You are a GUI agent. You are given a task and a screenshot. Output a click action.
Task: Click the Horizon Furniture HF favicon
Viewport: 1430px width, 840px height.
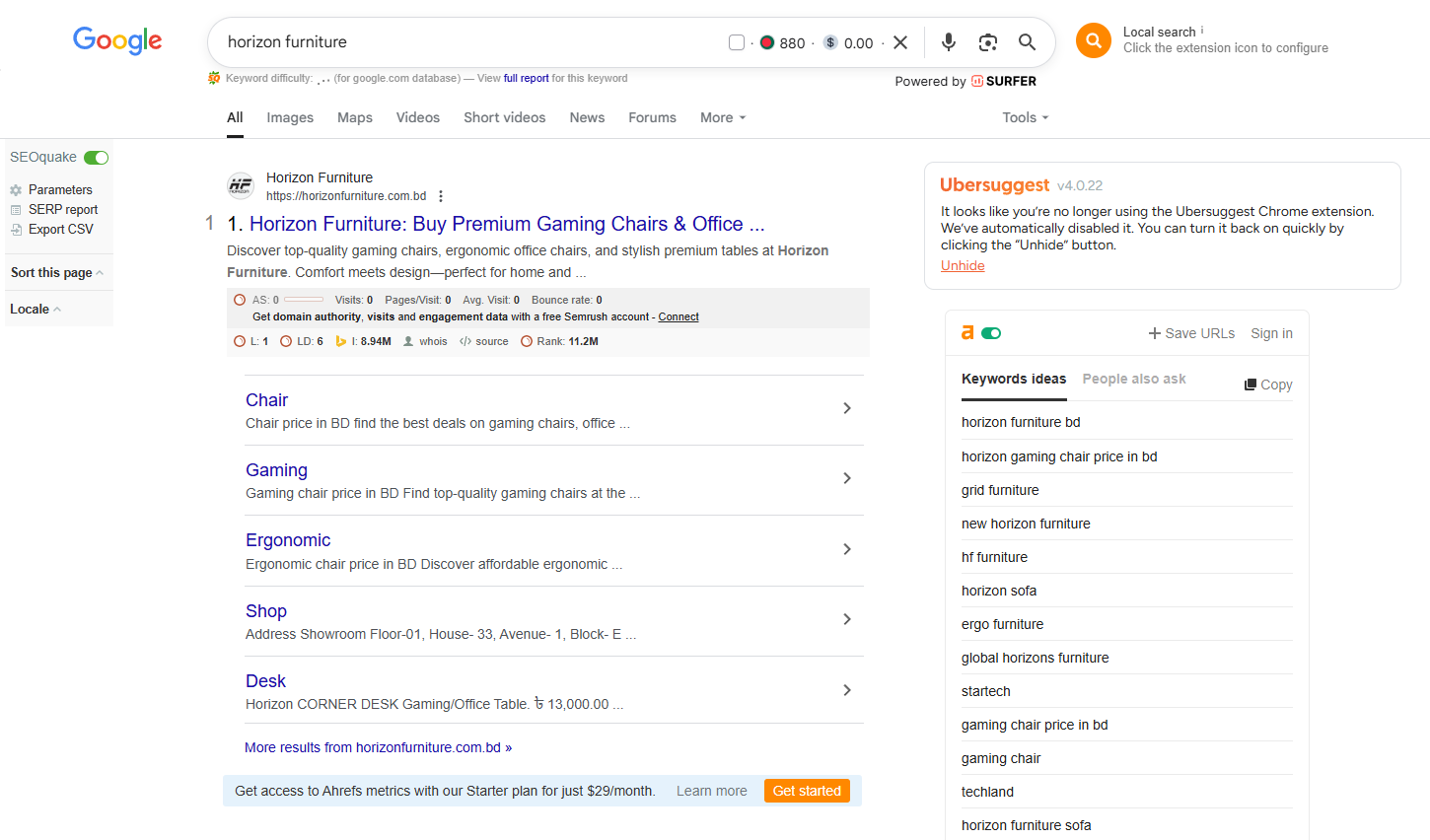tap(241, 185)
